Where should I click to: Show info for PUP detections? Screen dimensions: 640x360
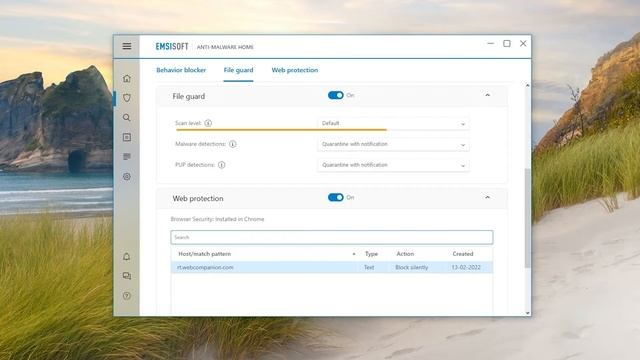[x=222, y=165]
